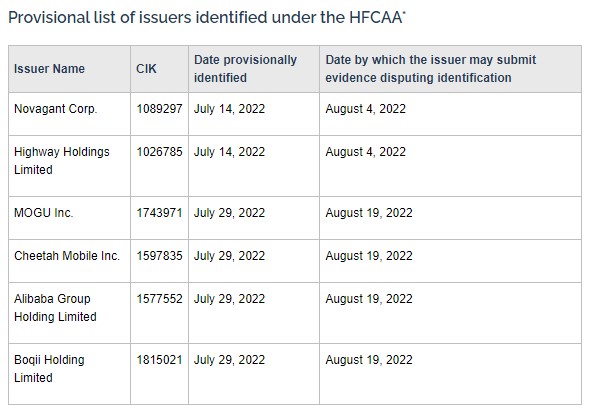
Task: Click August 4, 2022 deadline for Highway Holdings
Action: coord(366,152)
